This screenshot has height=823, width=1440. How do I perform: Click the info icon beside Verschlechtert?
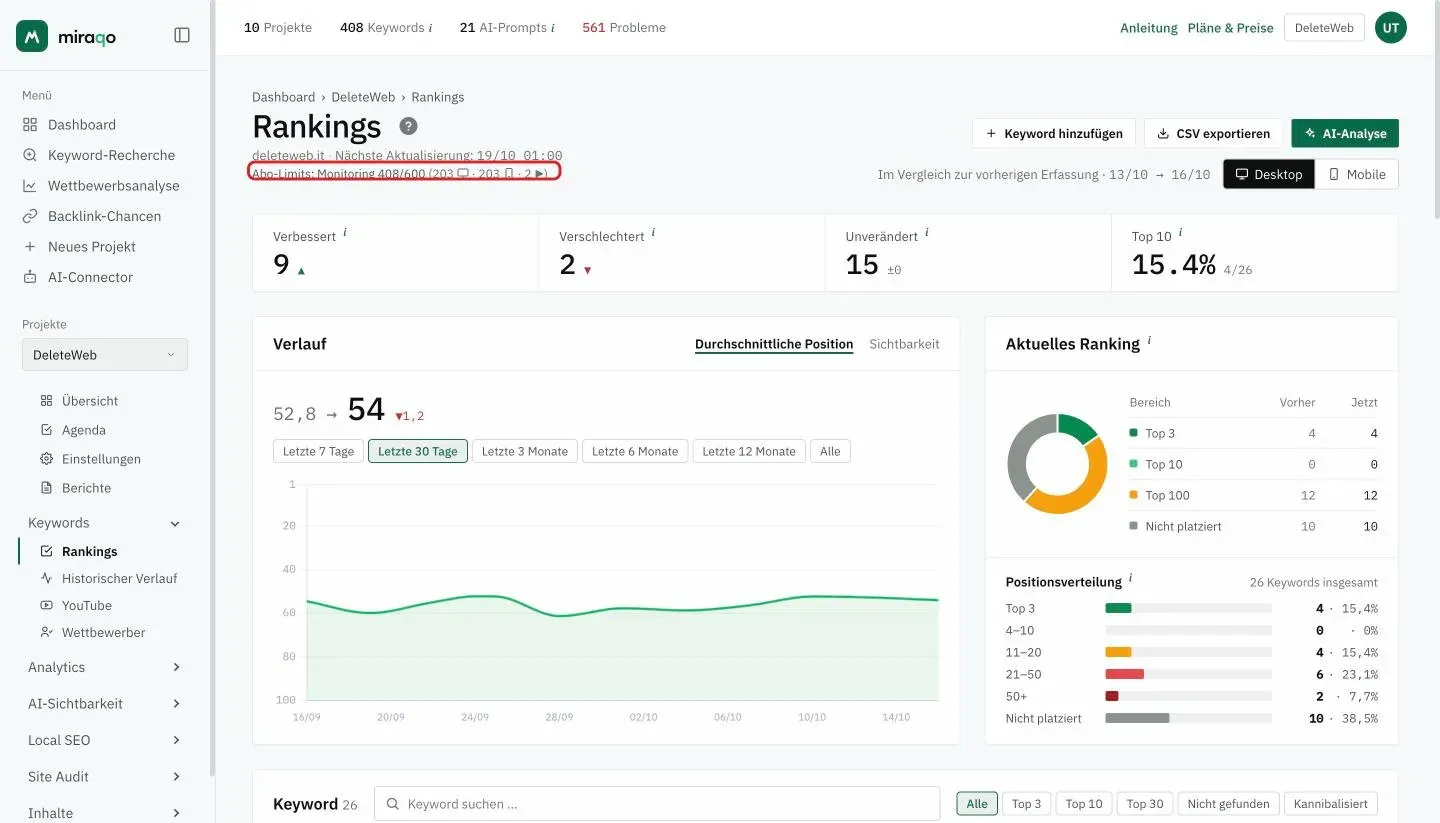654,233
